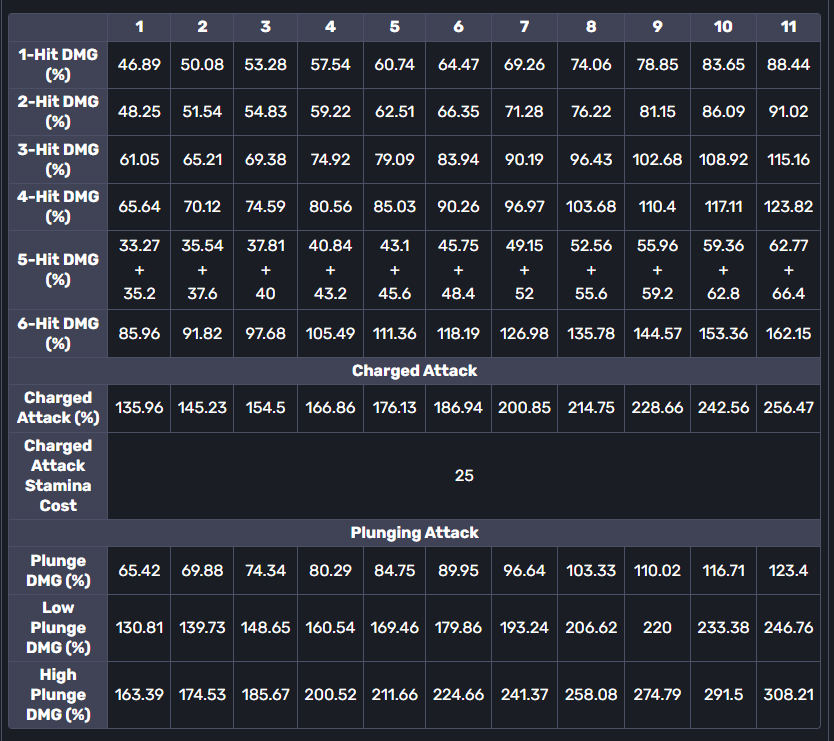Click the Charged Attack value 154.5
The width and height of the screenshot is (834, 741).
[265, 407]
